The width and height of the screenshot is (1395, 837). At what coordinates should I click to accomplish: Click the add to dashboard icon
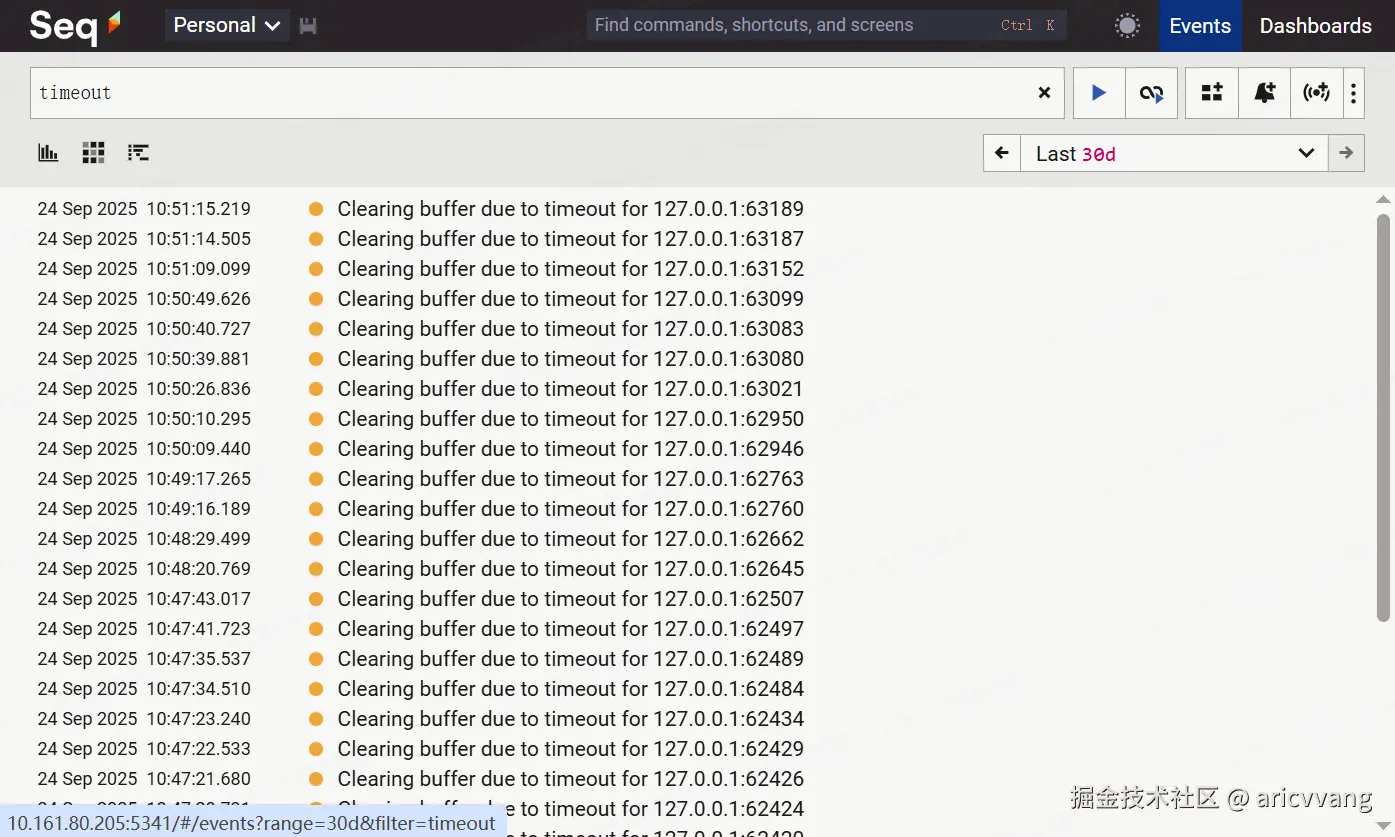pos(1212,93)
